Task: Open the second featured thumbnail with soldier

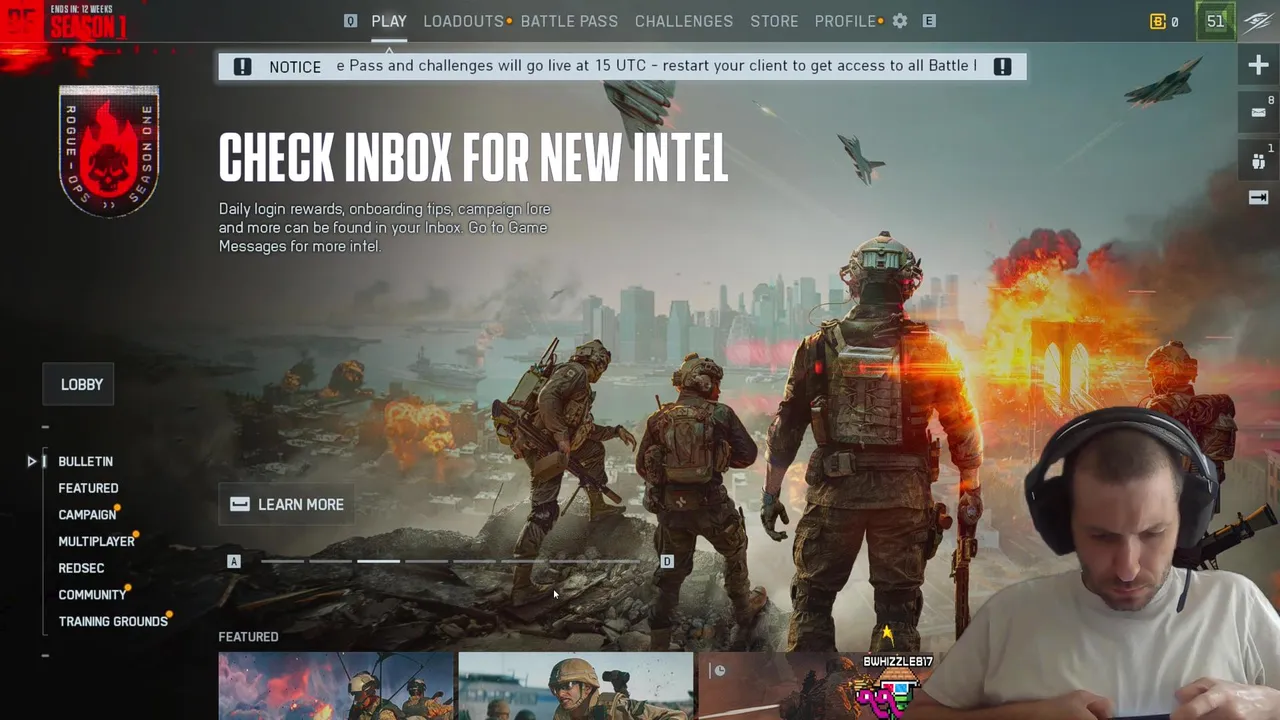Action: click(576, 686)
